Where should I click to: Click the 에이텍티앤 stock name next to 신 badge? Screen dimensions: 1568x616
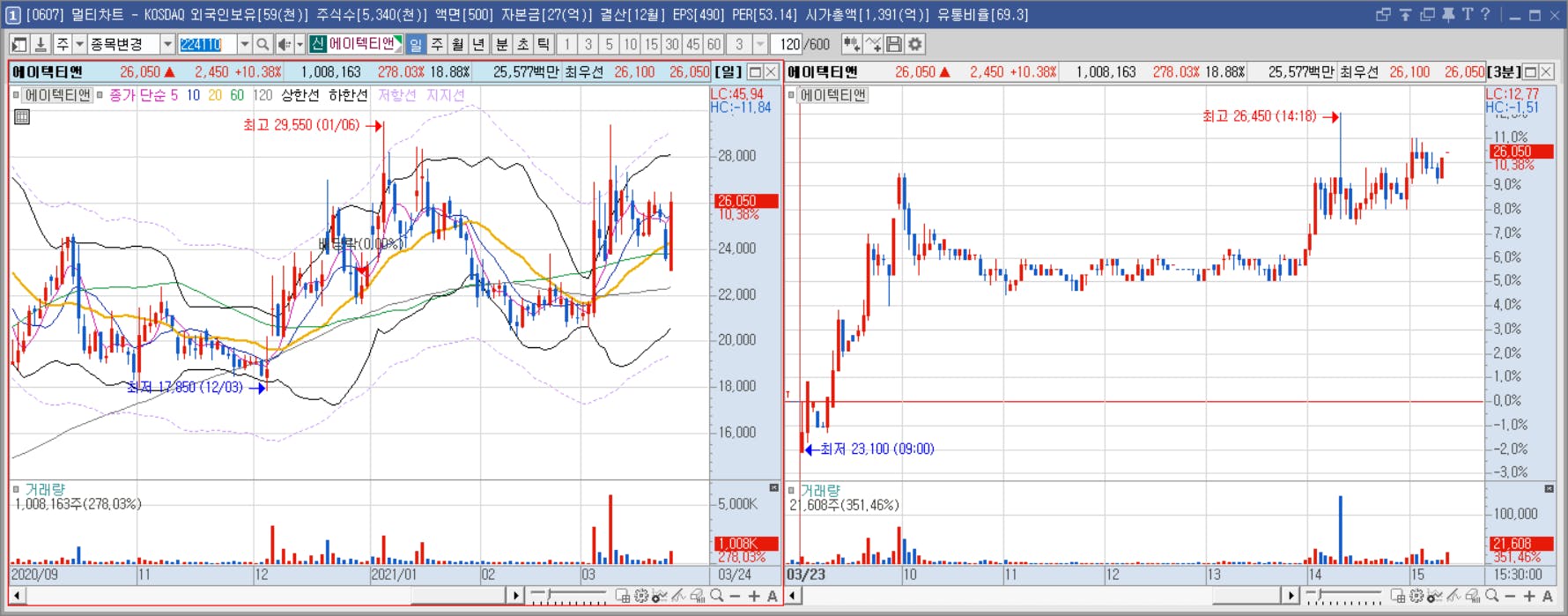tap(362, 44)
